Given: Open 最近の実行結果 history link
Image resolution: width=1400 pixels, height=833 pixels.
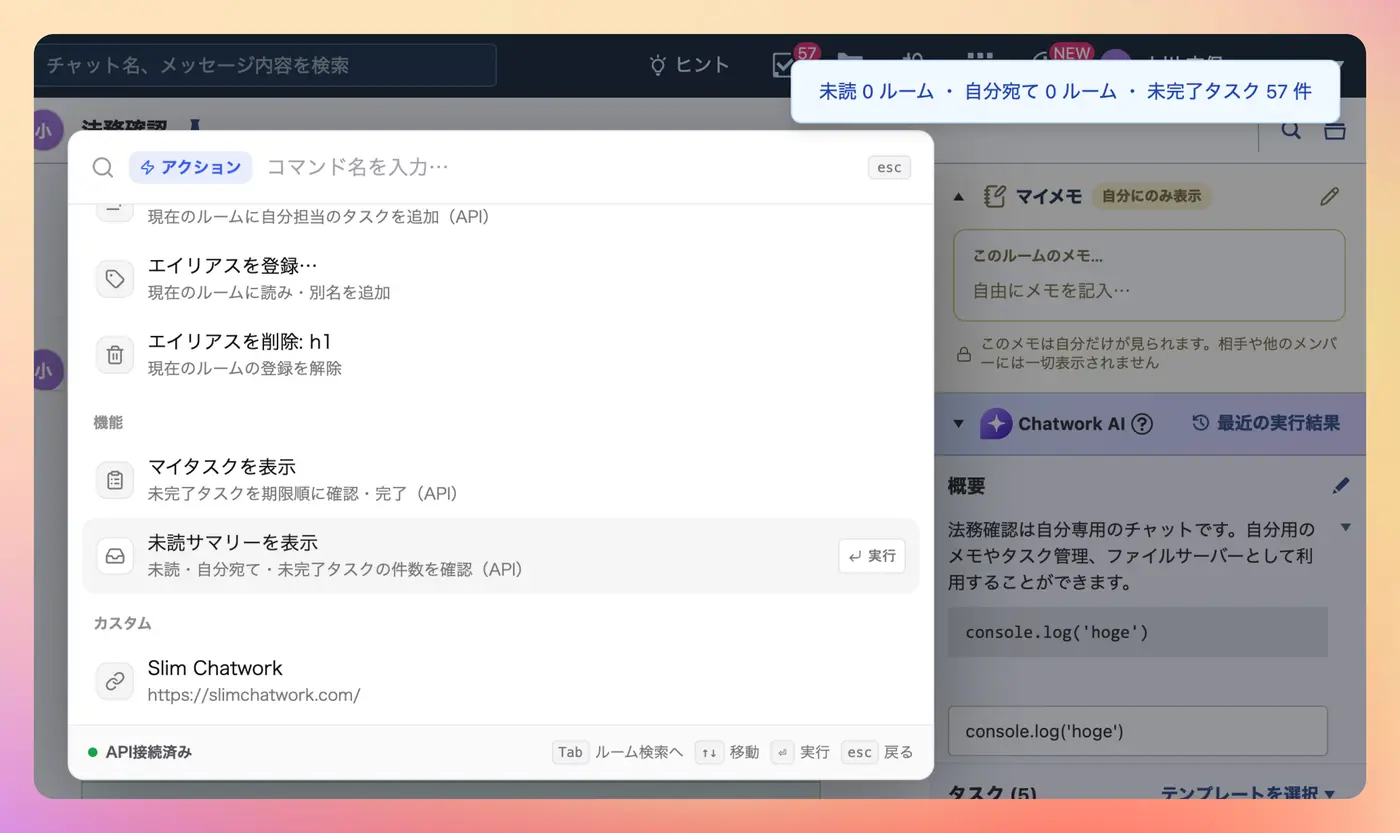Looking at the screenshot, I should (1266, 423).
